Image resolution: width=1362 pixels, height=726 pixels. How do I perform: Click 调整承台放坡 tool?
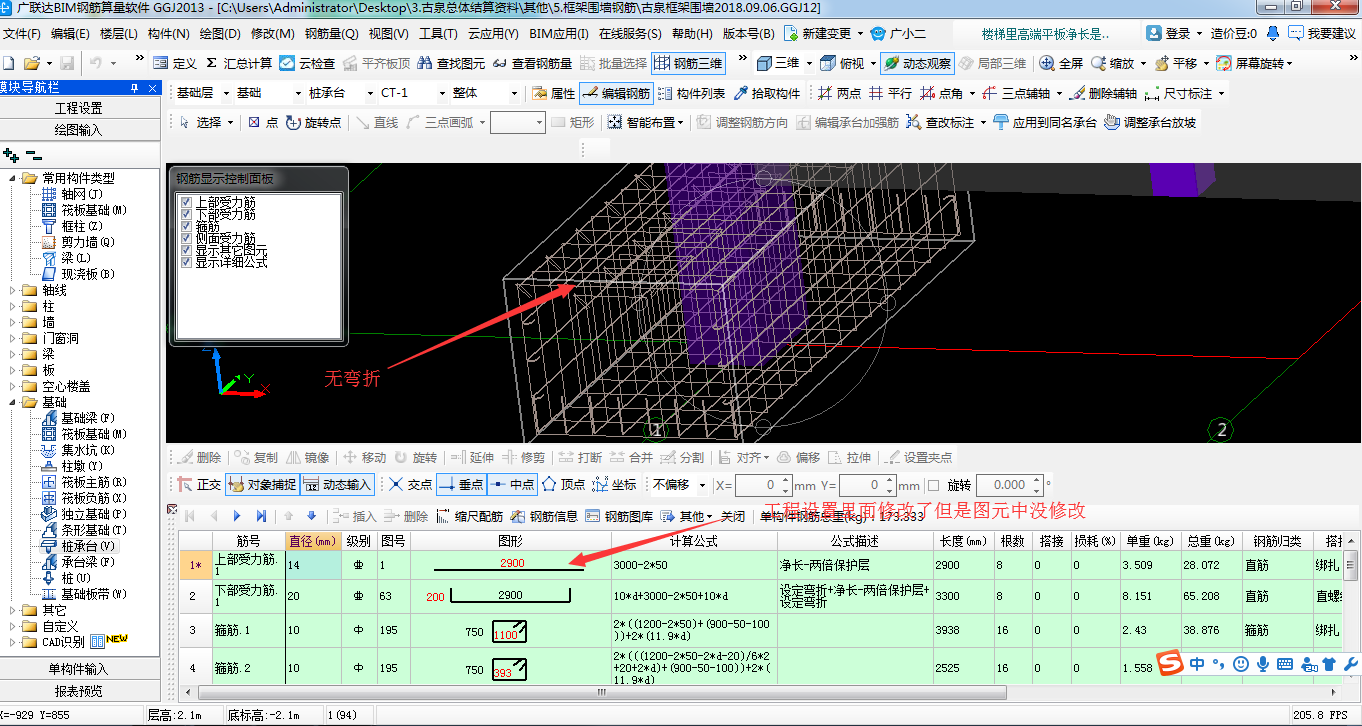pos(1150,122)
